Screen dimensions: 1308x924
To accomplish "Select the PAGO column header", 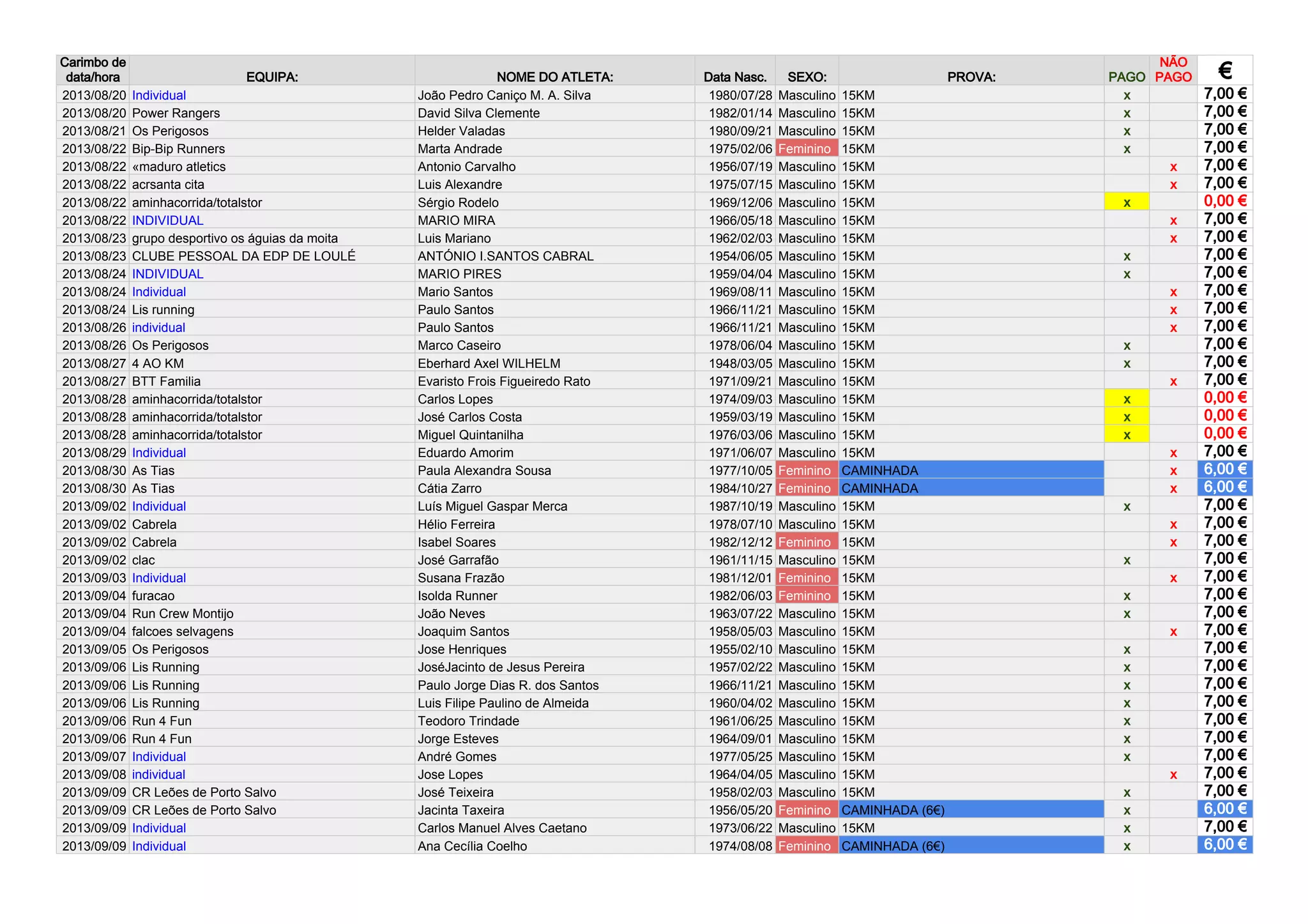I will click(1126, 77).
